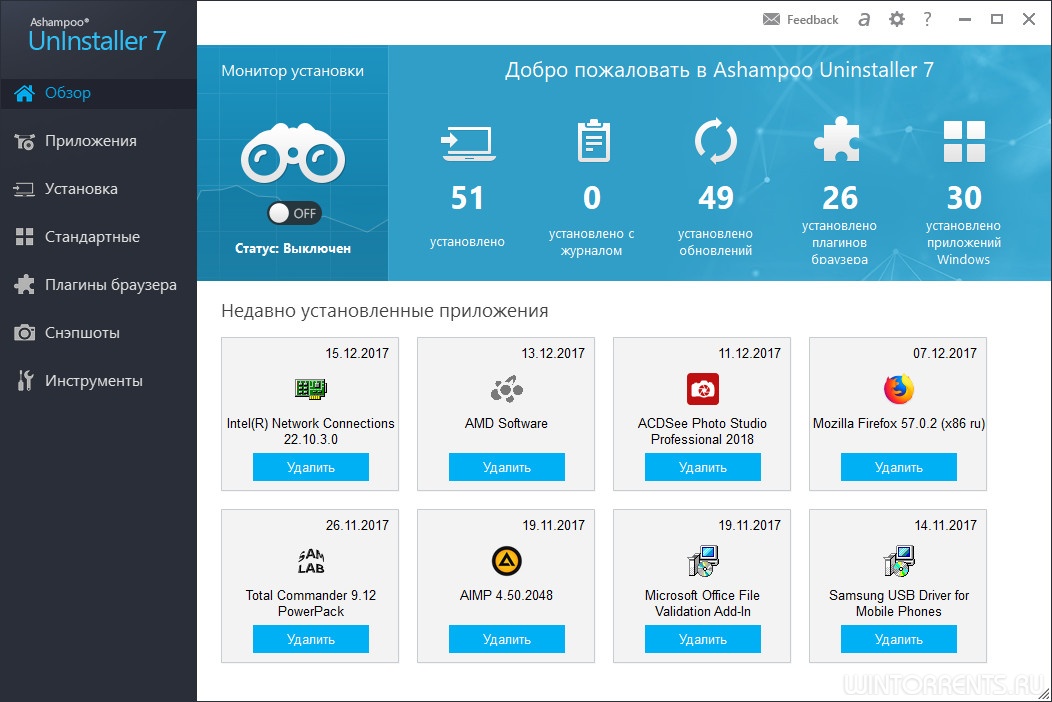
Task: Switch to the Стандартные section
Action: coord(98,237)
